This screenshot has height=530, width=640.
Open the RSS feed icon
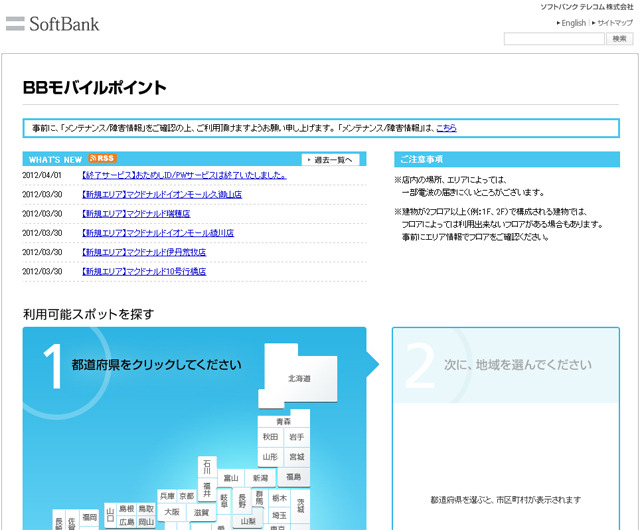click(x=102, y=158)
